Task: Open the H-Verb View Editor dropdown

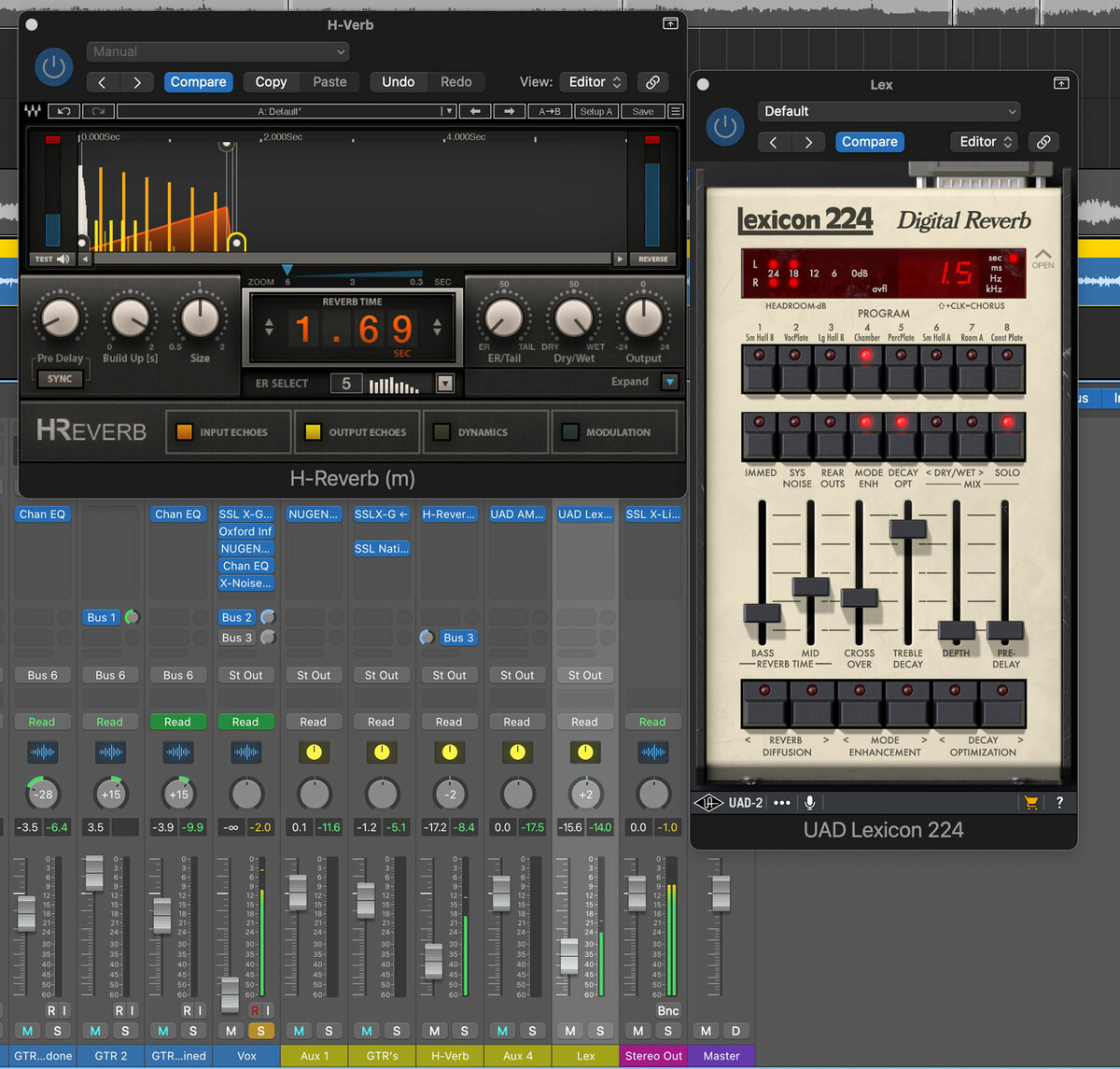Action: point(595,82)
